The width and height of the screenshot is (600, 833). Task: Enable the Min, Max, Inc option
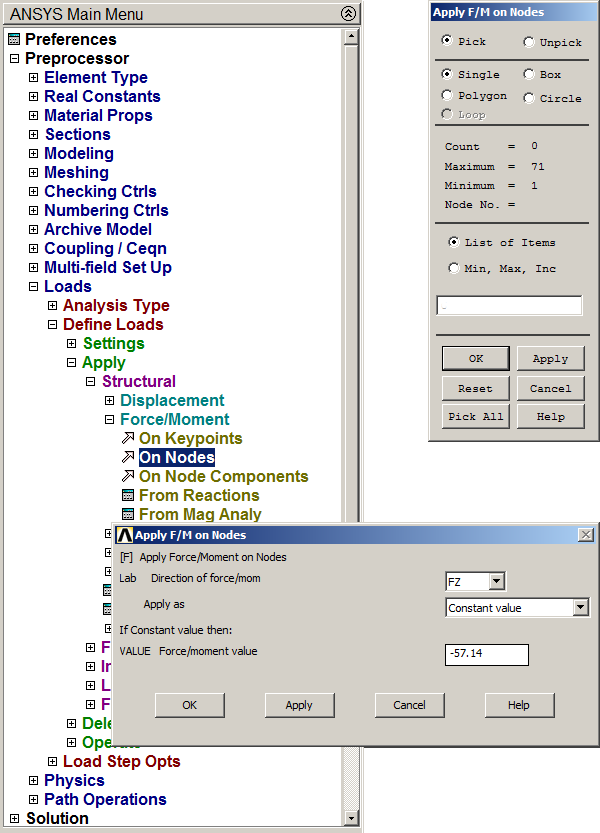tap(454, 268)
